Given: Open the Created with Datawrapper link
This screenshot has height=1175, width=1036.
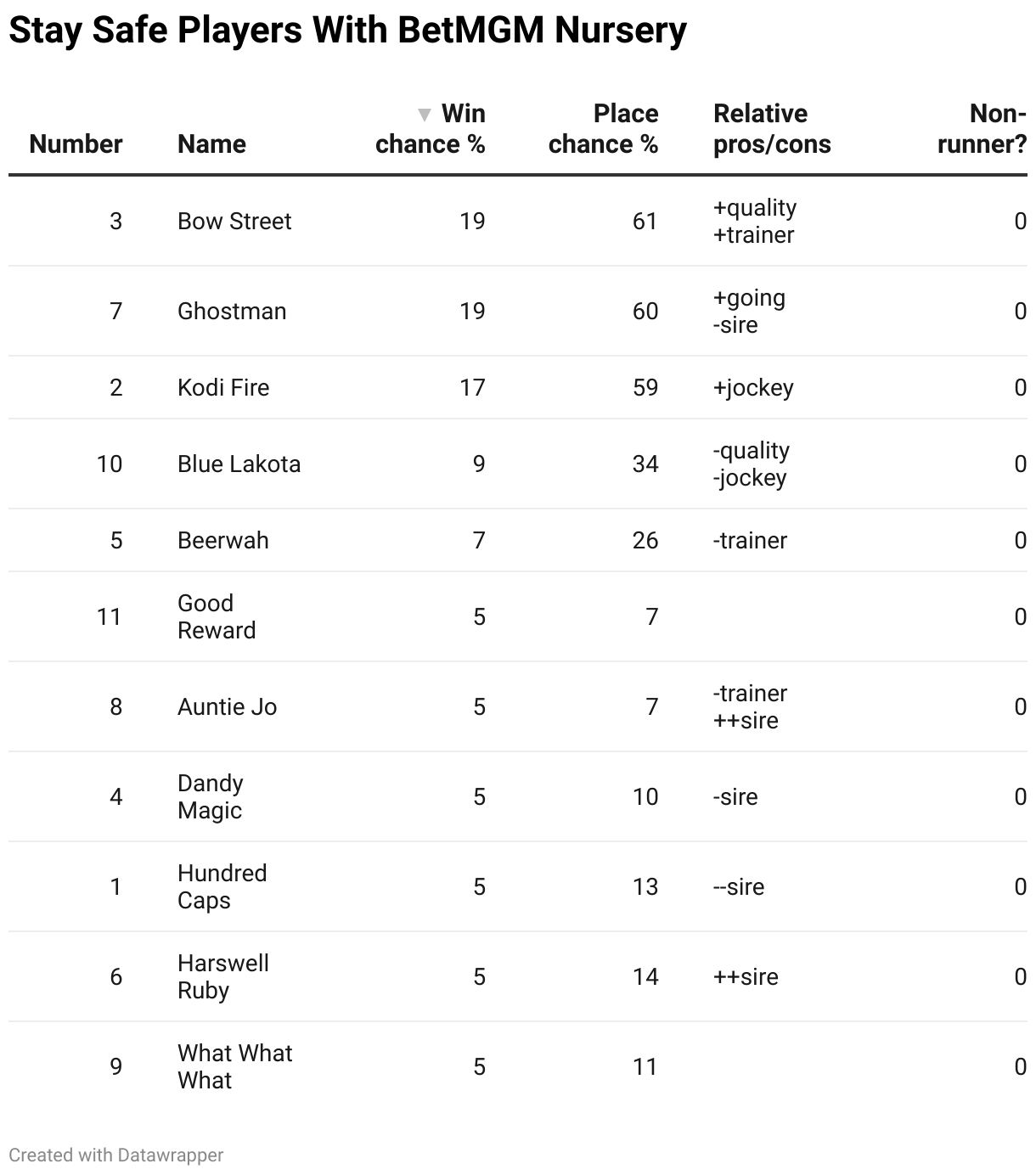Looking at the screenshot, I should coord(116,1155).
